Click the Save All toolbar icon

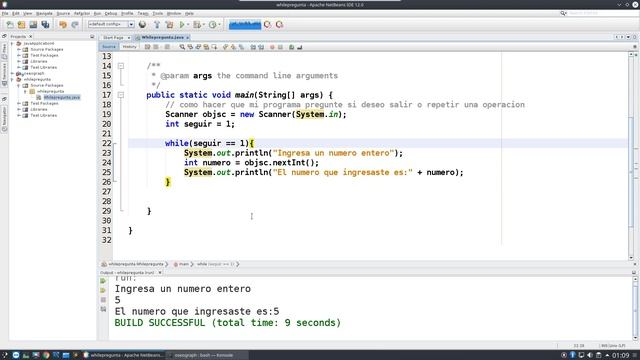pyautogui.click(x=45, y=25)
